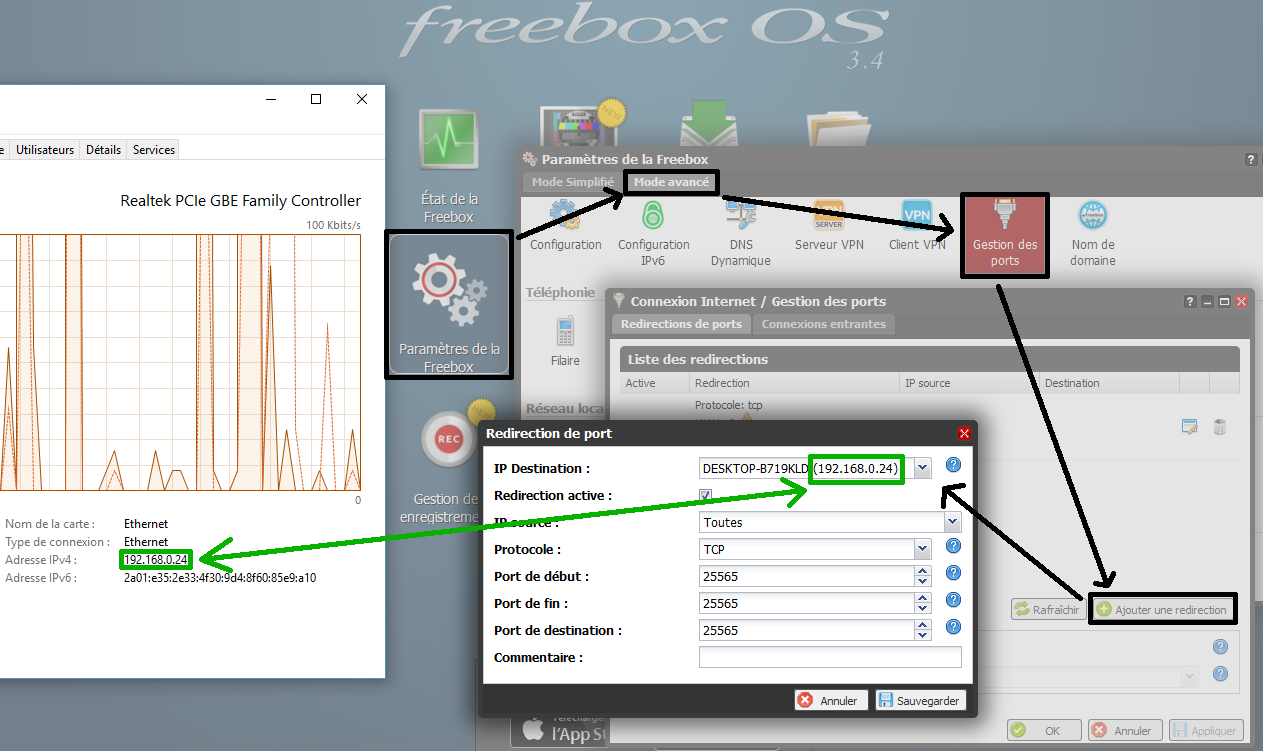The width and height of the screenshot is (1263, 751).
Task: Click help icon beside Port de début
Action: 953,573
